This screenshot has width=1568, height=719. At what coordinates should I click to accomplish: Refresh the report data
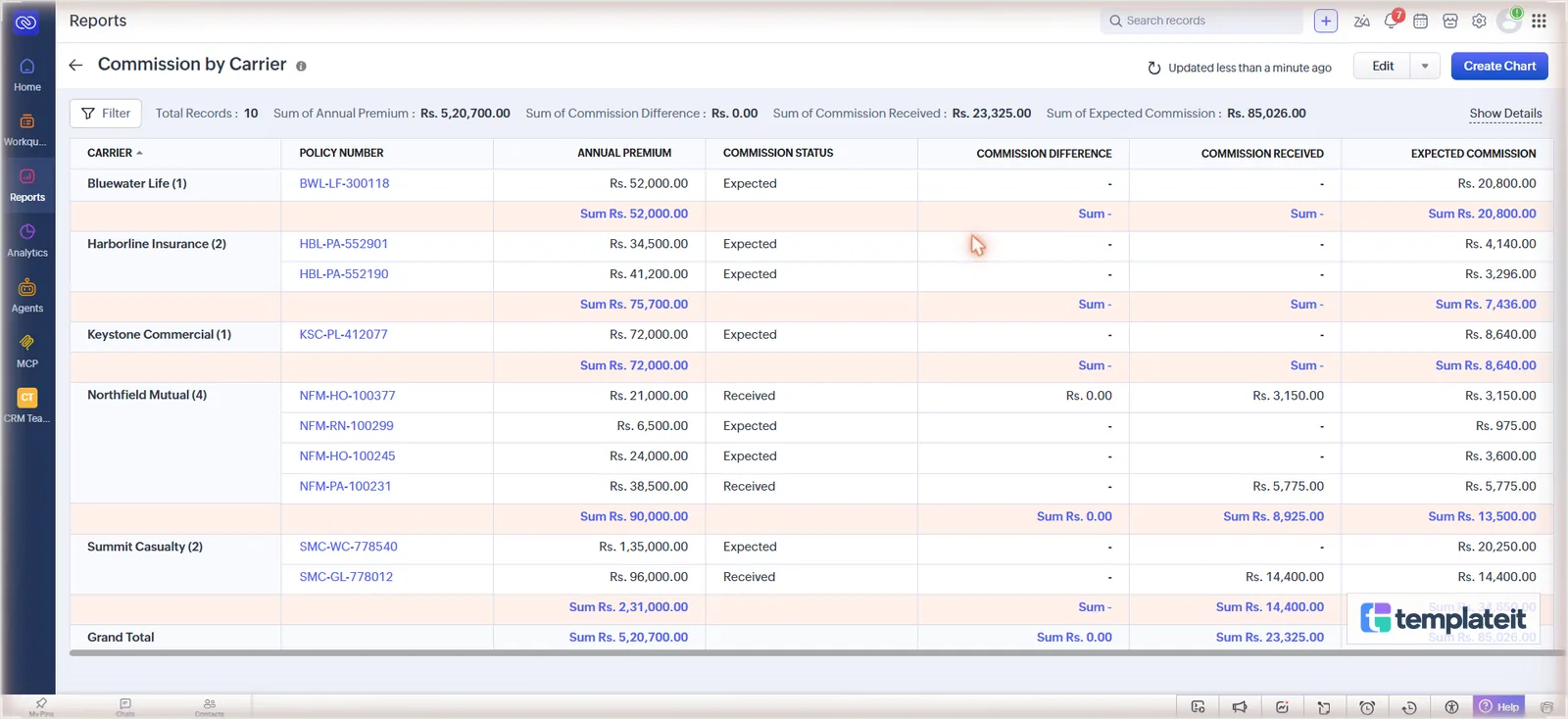[x=1154, y=68]
